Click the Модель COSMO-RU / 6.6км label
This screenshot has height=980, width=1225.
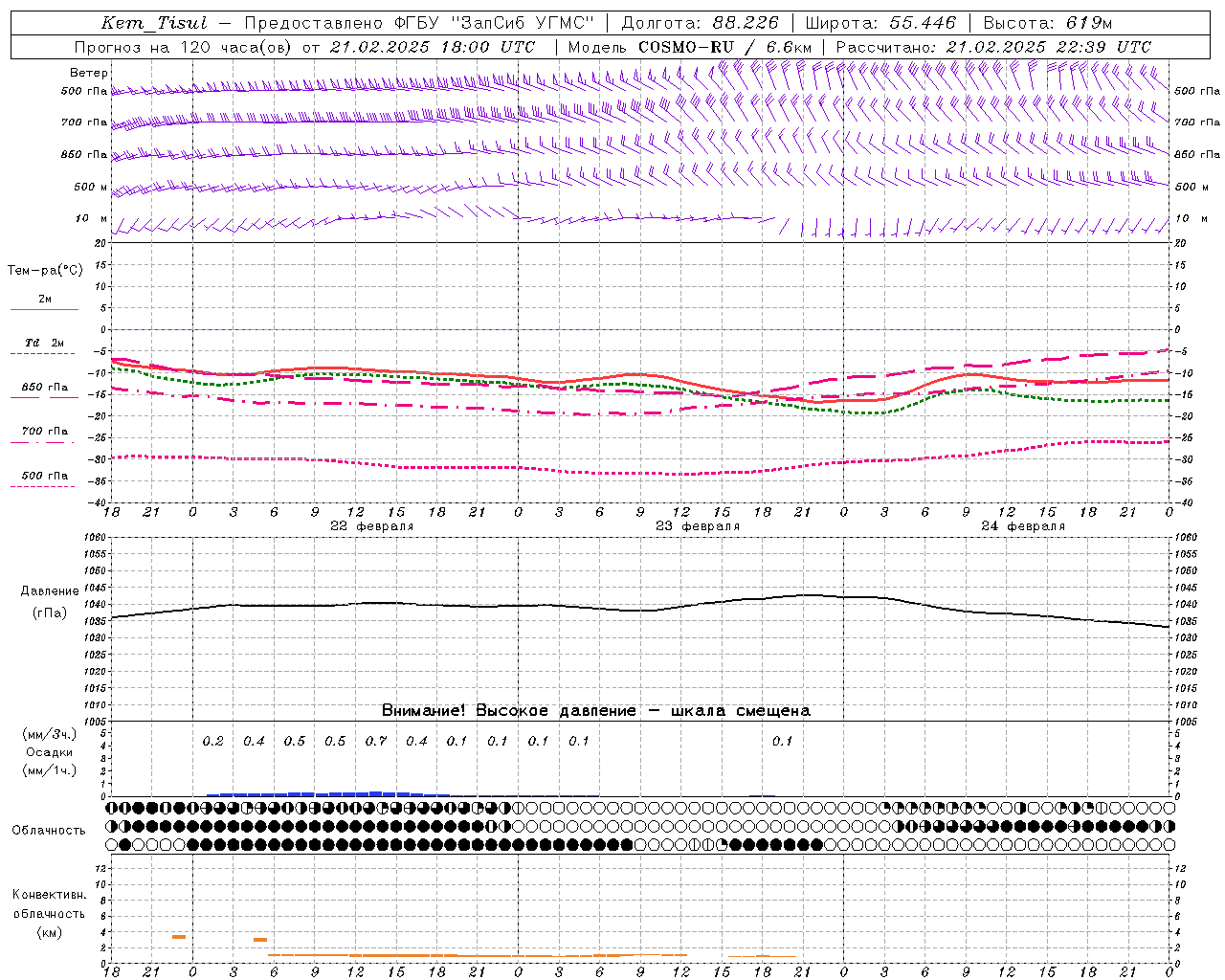tap(689, 47)
